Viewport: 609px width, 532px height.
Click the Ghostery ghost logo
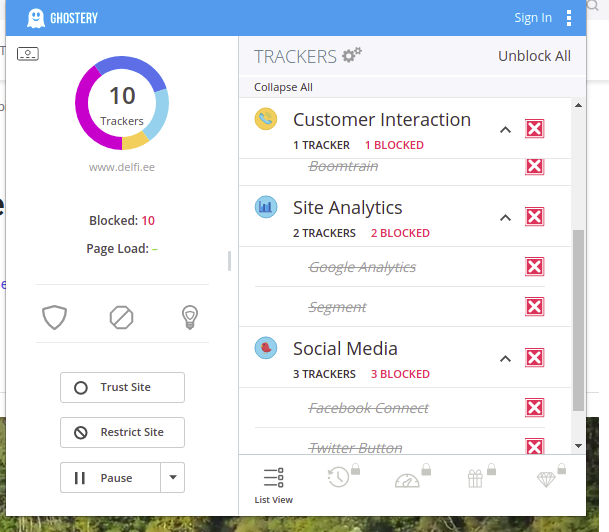[36, 18]
